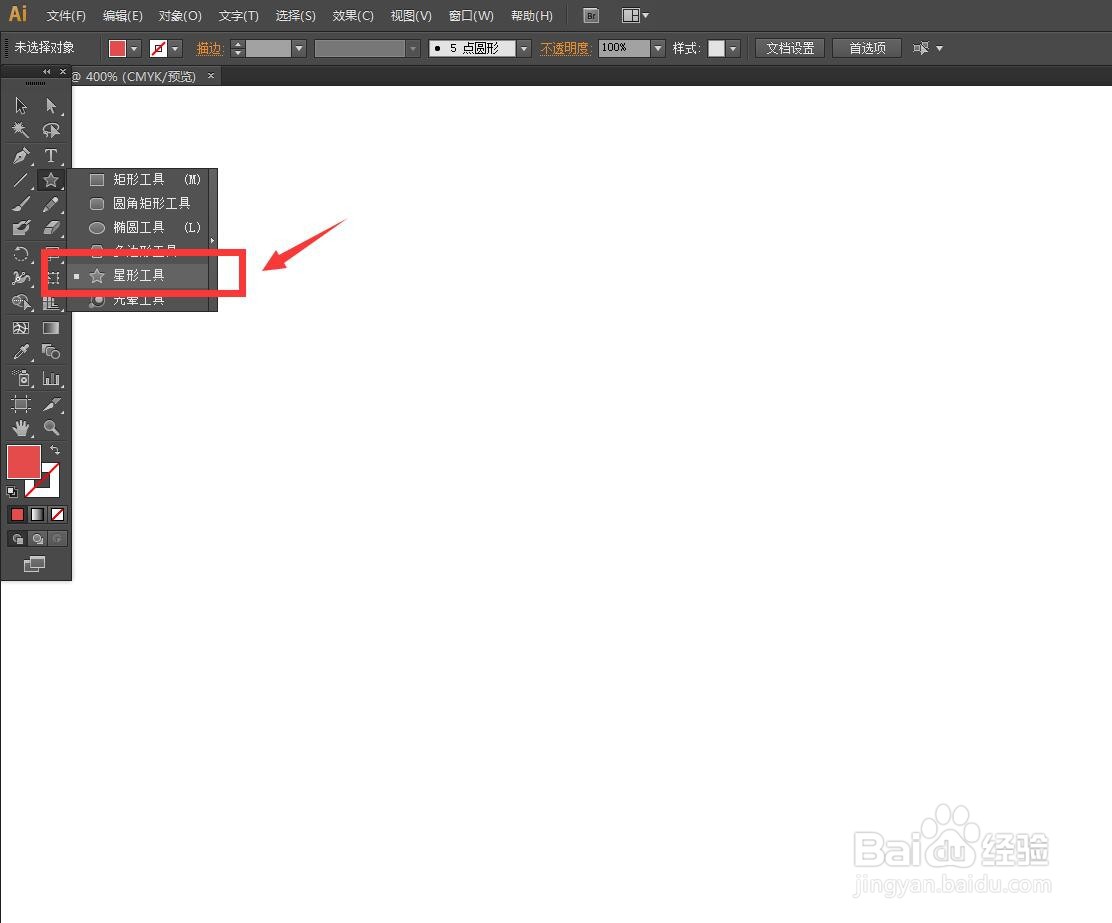Pick the Shape Builder tool

(21, 303)
